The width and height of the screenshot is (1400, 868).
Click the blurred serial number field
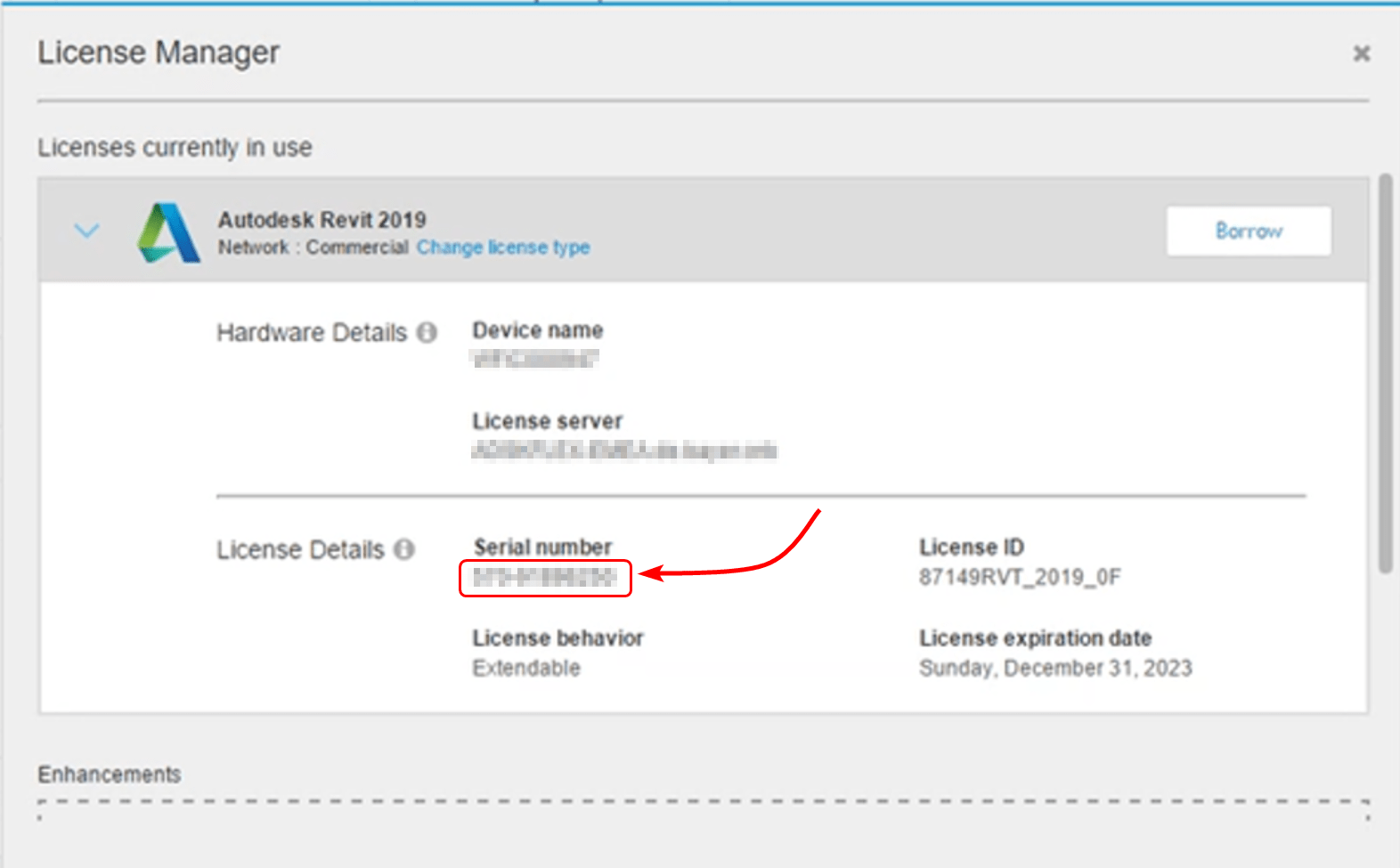(x=545, y=578)
